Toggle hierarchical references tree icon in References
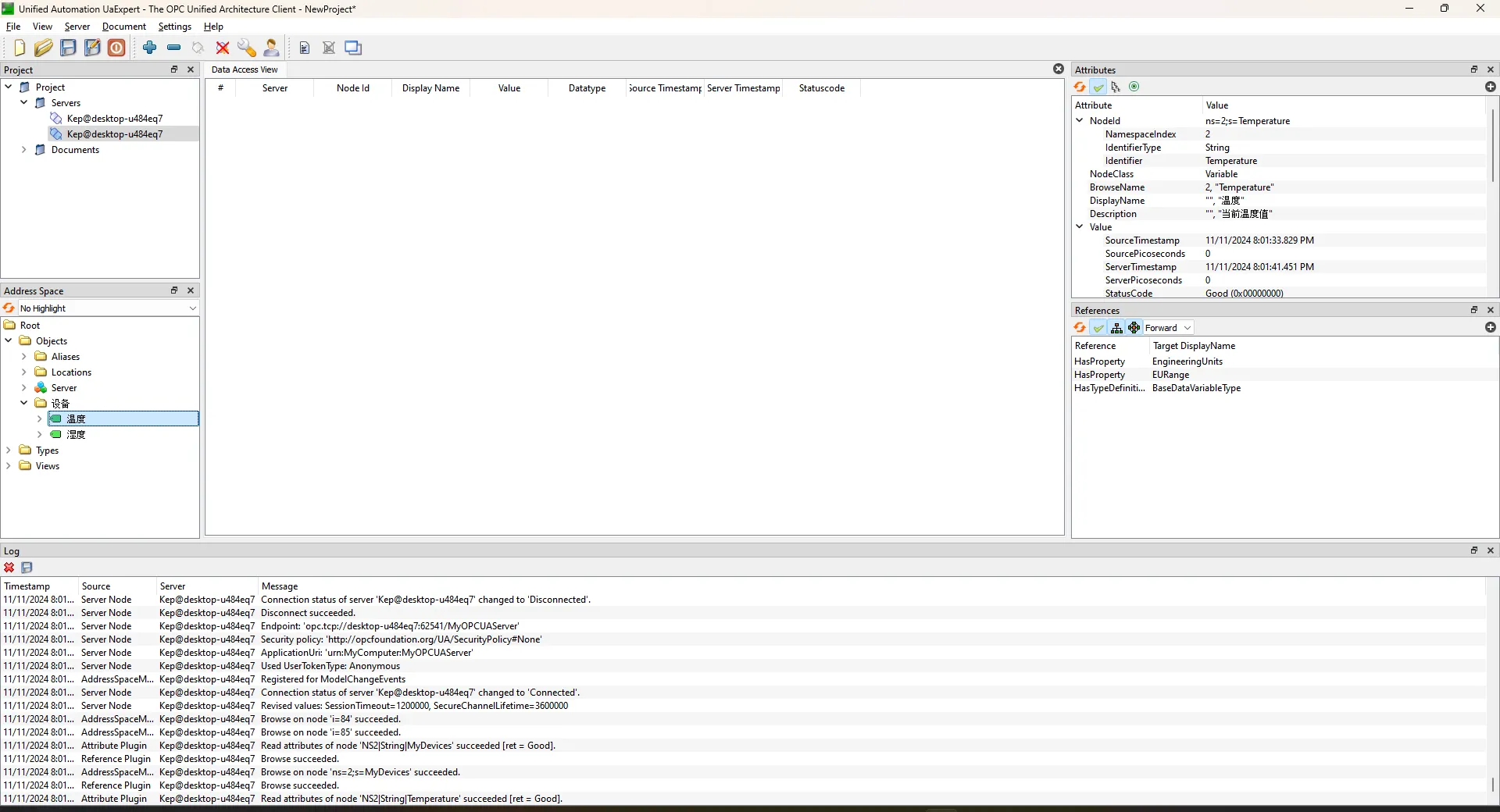 pyautogui.click(x=1116, y=328)
